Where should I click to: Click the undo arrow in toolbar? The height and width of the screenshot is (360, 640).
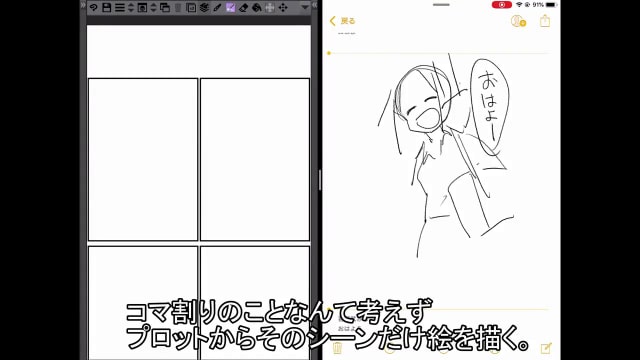[x=93, y=7]
